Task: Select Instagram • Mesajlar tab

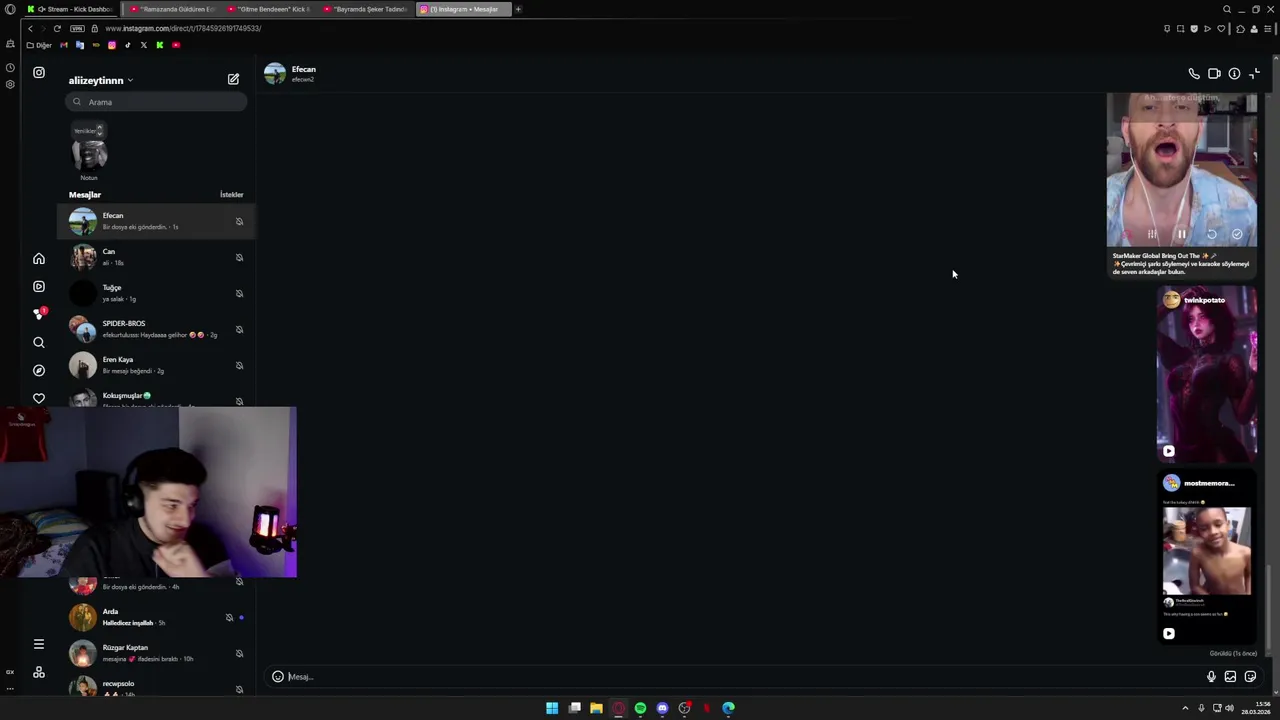Action: [x=464, y=9]
